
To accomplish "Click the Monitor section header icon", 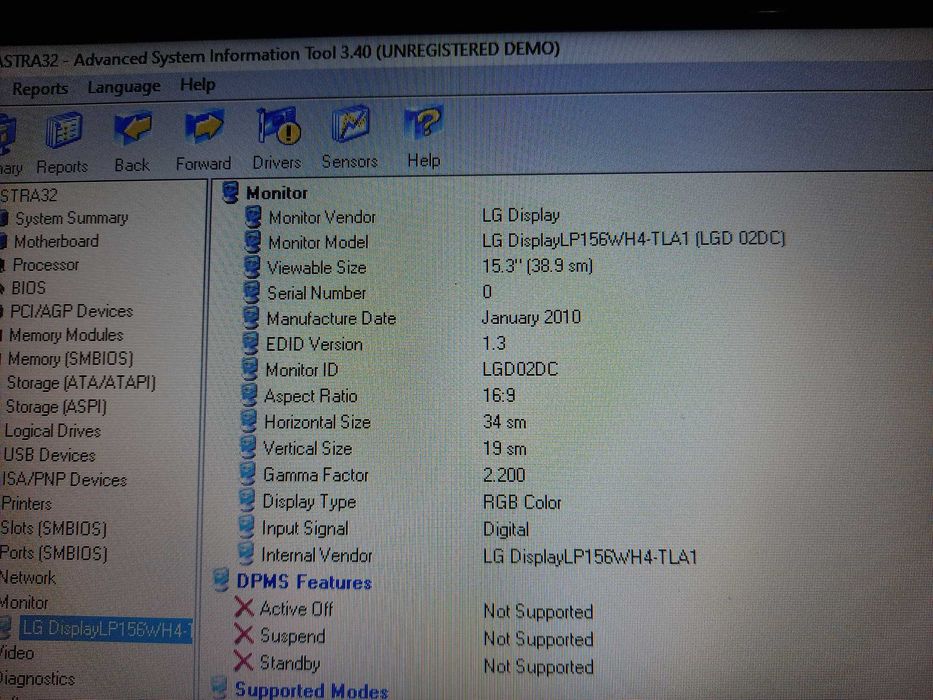I will [230, 193].
